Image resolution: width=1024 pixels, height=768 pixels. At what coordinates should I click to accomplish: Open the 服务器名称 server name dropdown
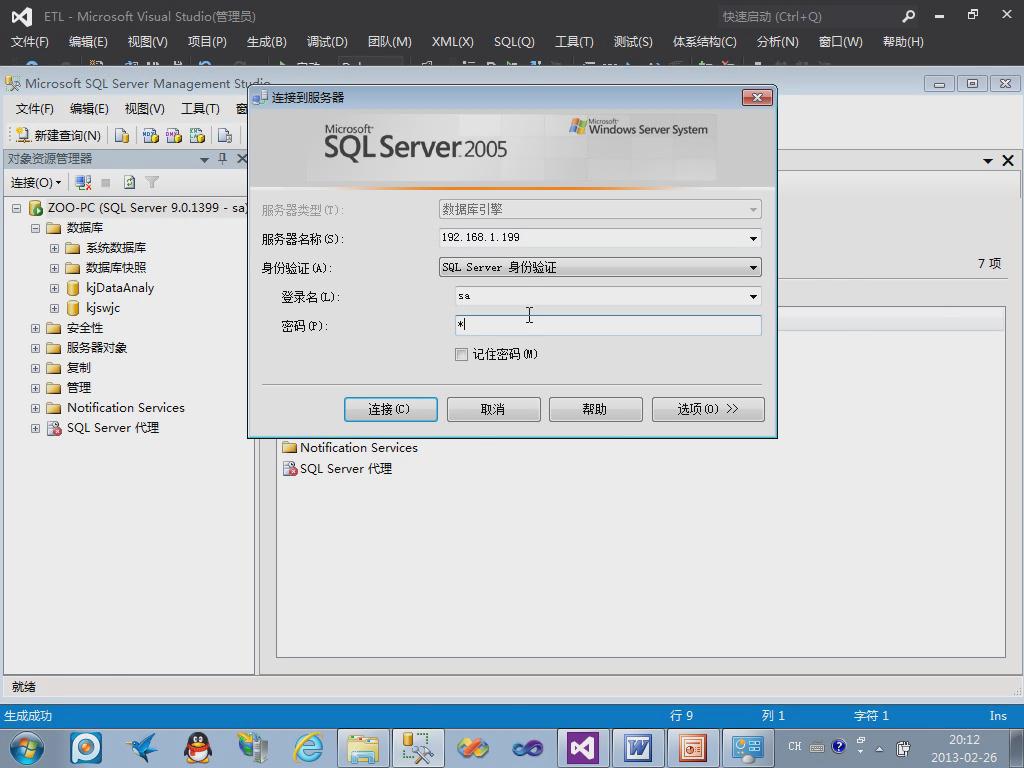coord(753,238)
